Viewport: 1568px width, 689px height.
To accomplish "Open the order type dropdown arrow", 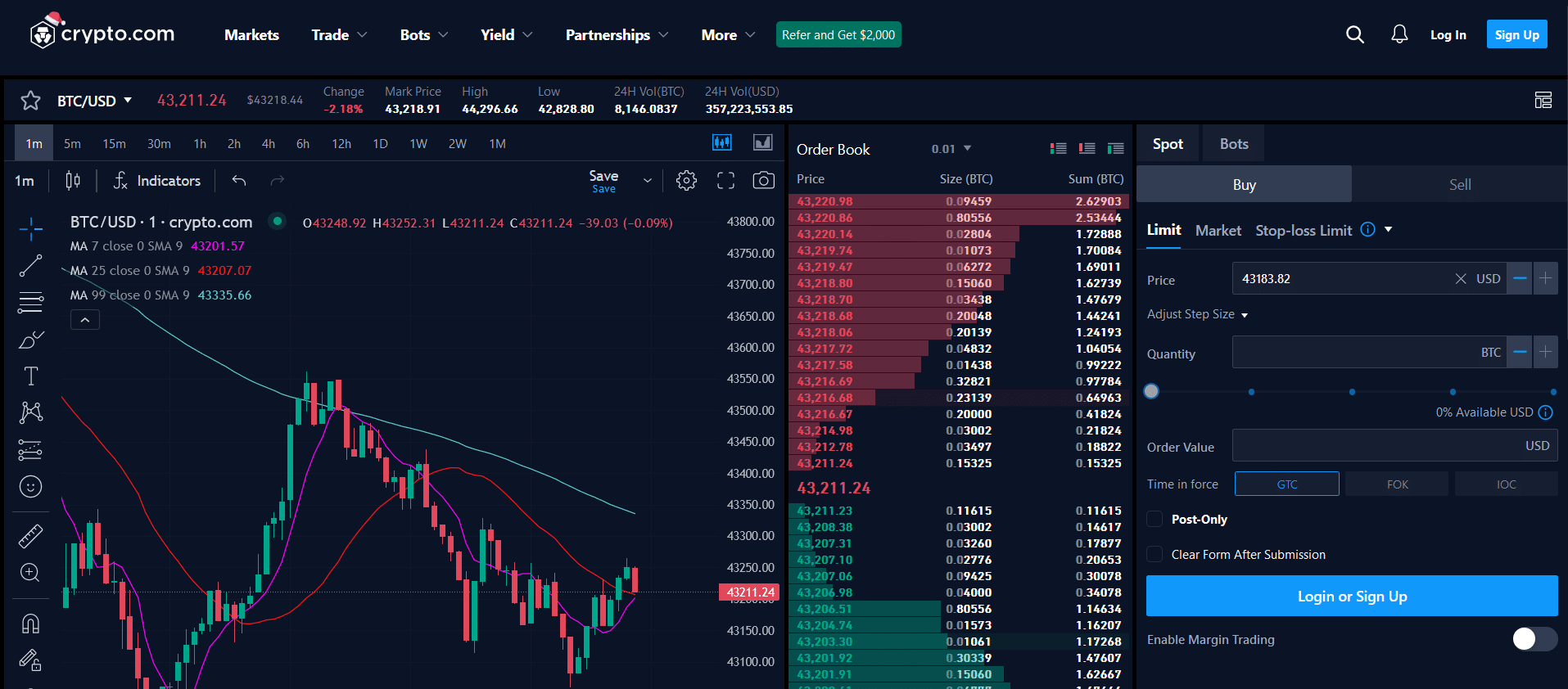I will (x=1388, y=230).
